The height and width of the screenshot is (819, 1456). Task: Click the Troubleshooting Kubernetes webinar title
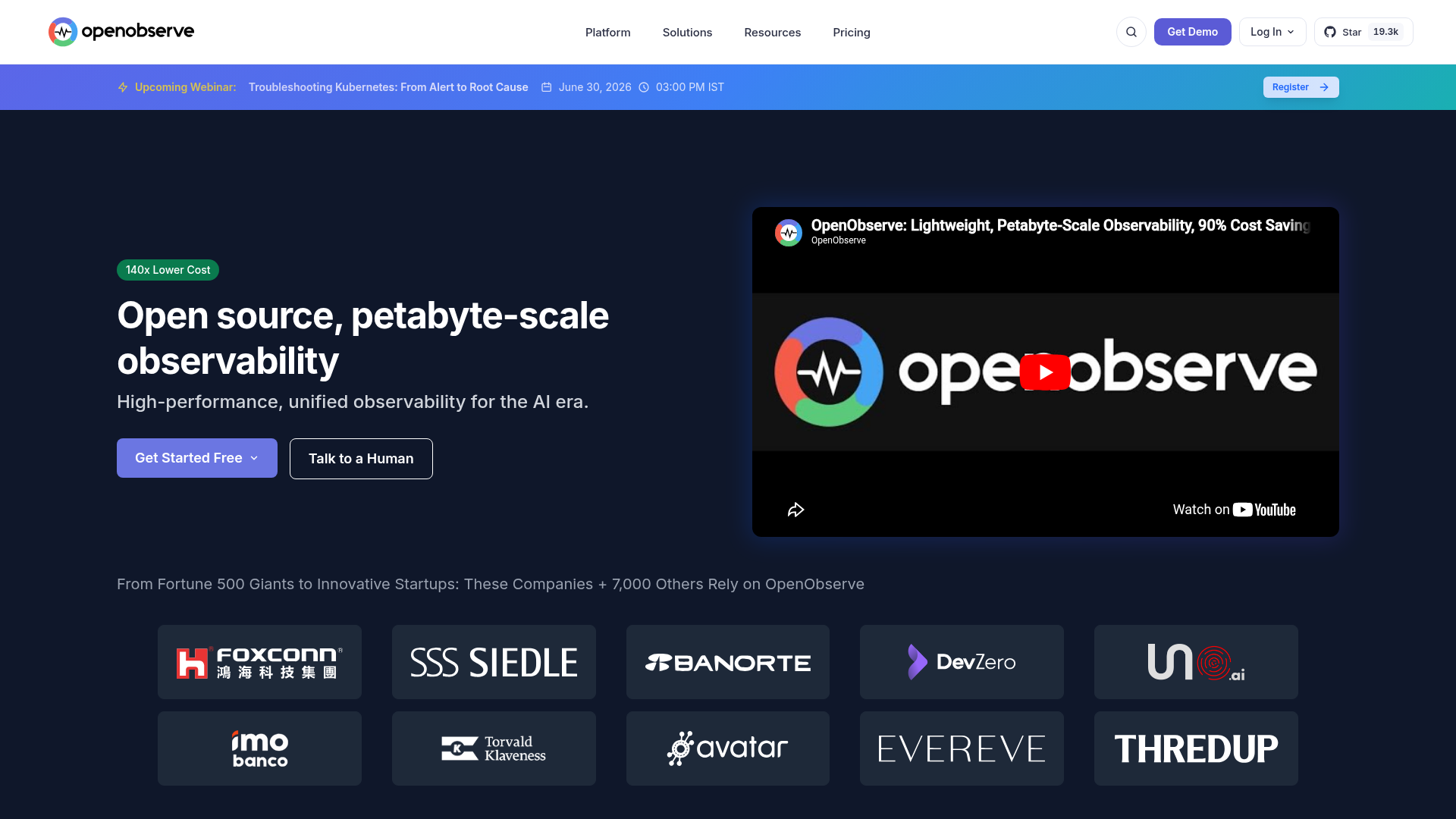(388, 87)
